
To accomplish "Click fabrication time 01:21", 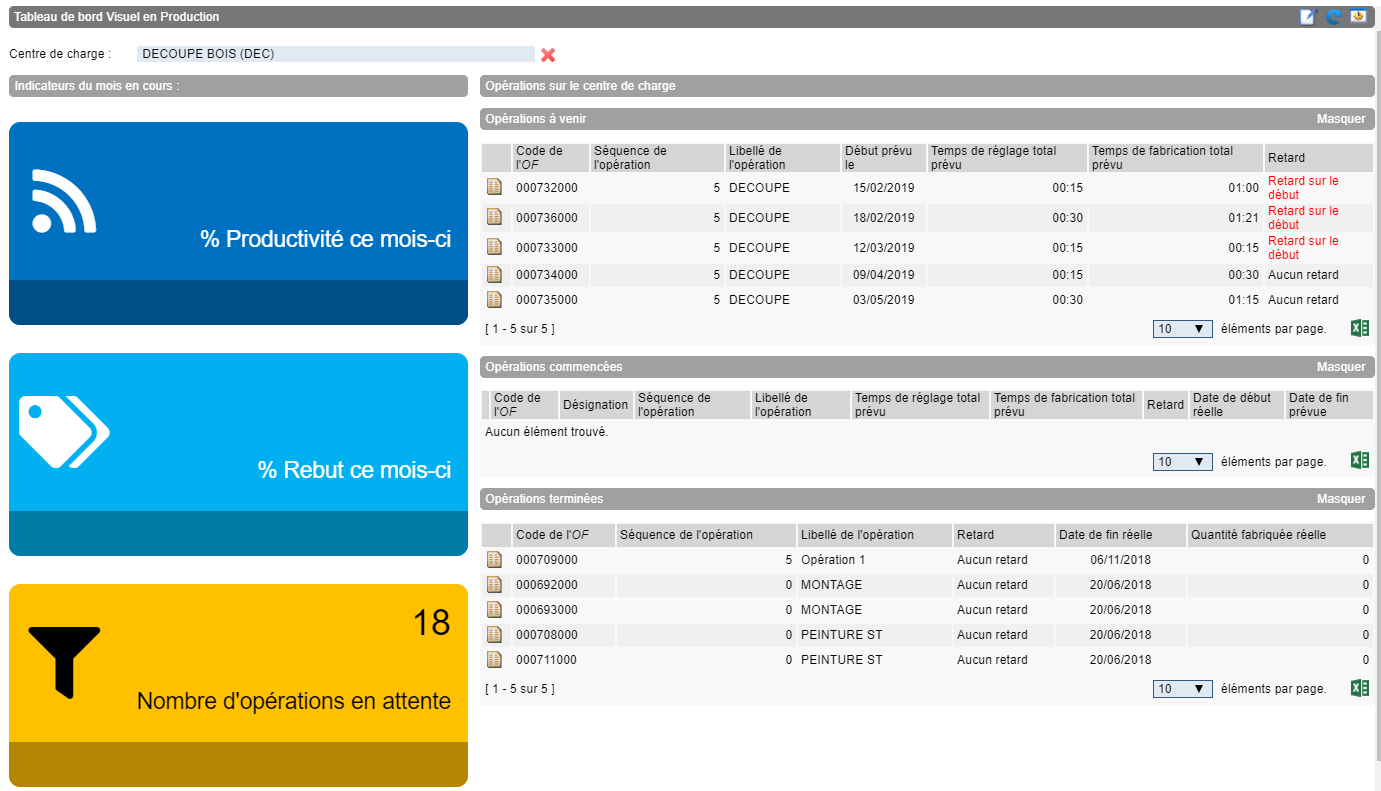I will pos(1244,218).
